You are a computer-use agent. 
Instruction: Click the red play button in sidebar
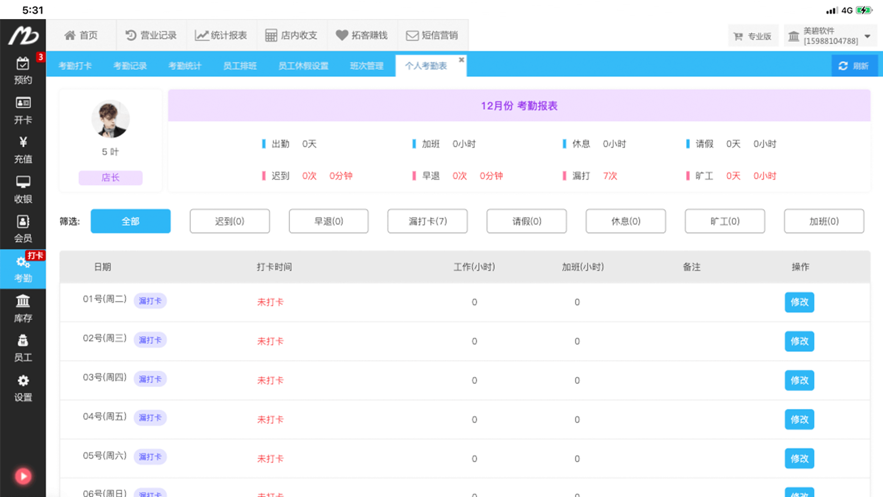pyautogui.click(x=23, y=476)
